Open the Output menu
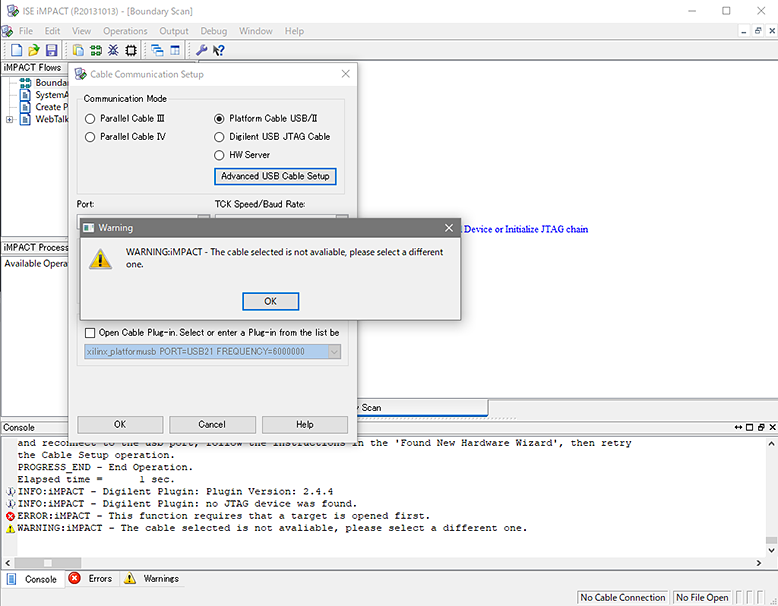The height and width of the screenshot is (606, 778). click(174, 31)
